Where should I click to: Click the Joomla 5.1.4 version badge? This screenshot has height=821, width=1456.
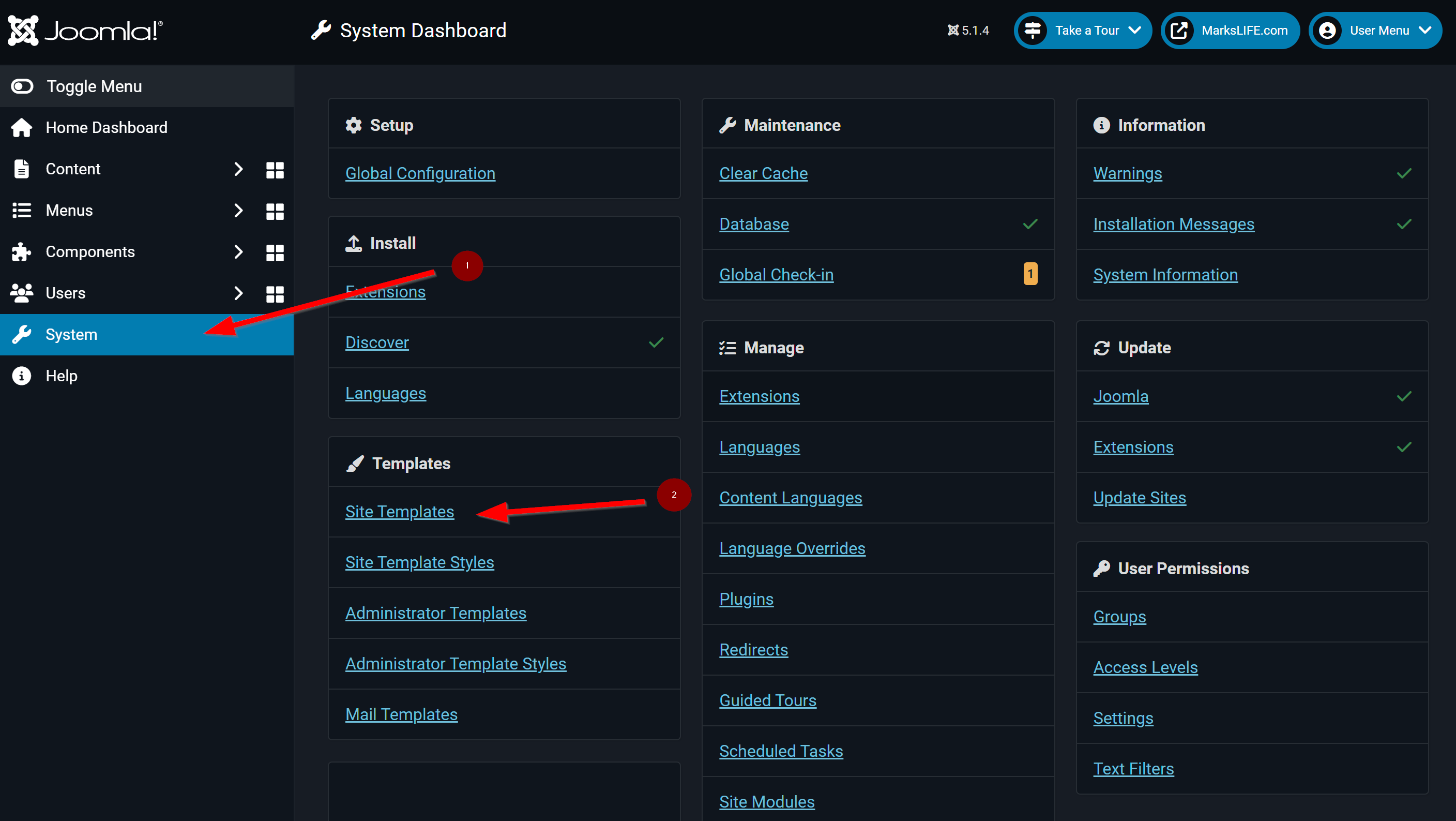click(x=968, y=31)
